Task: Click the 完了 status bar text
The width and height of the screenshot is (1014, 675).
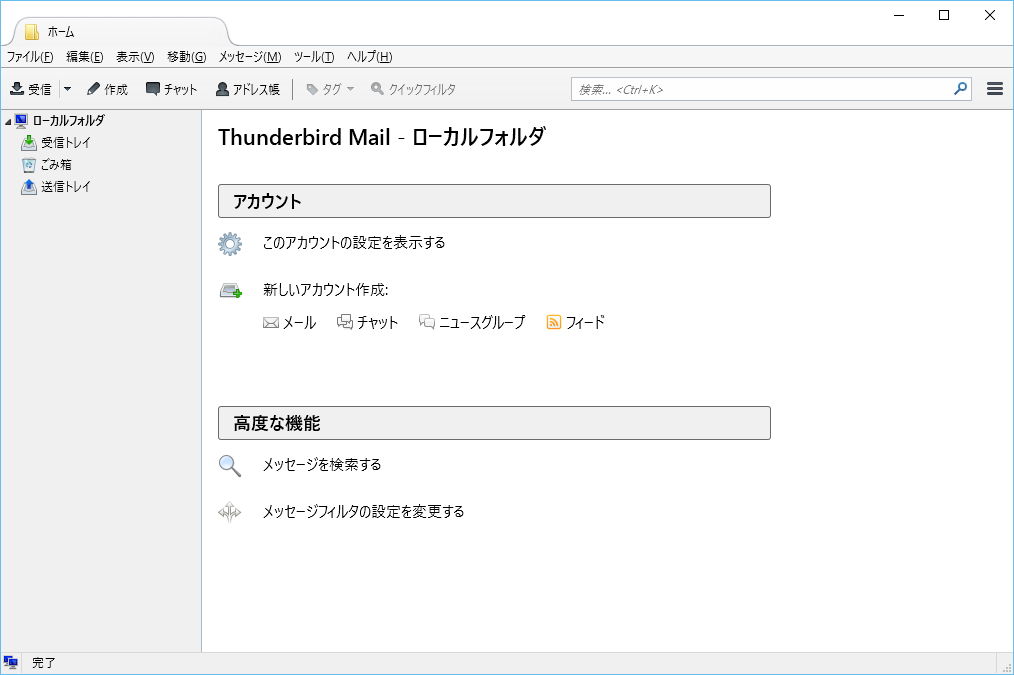Action: (43, 663)
